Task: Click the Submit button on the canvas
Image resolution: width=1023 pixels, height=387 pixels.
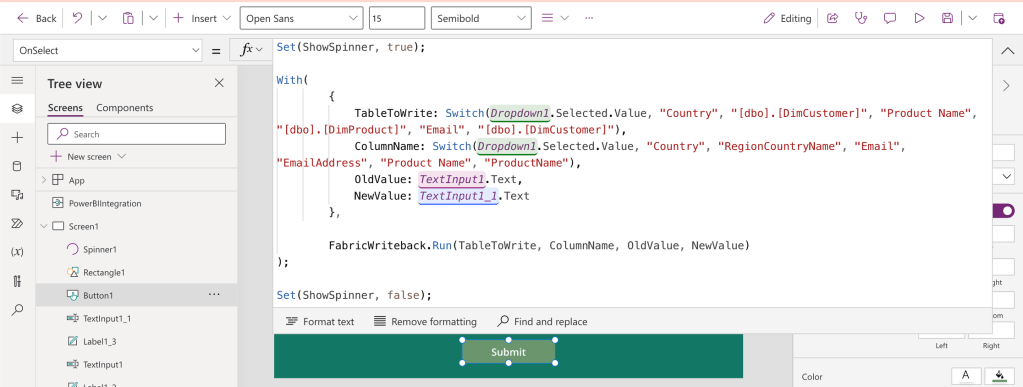Action: [508, 352]
